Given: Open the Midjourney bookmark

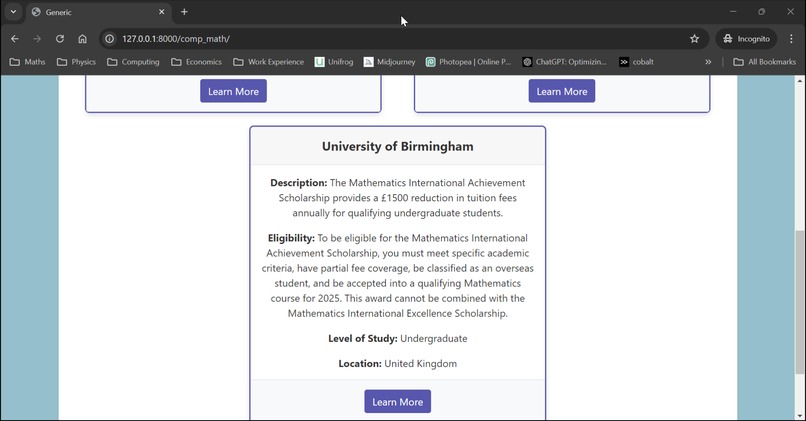Looking at the screenshot, I should 390,62.
